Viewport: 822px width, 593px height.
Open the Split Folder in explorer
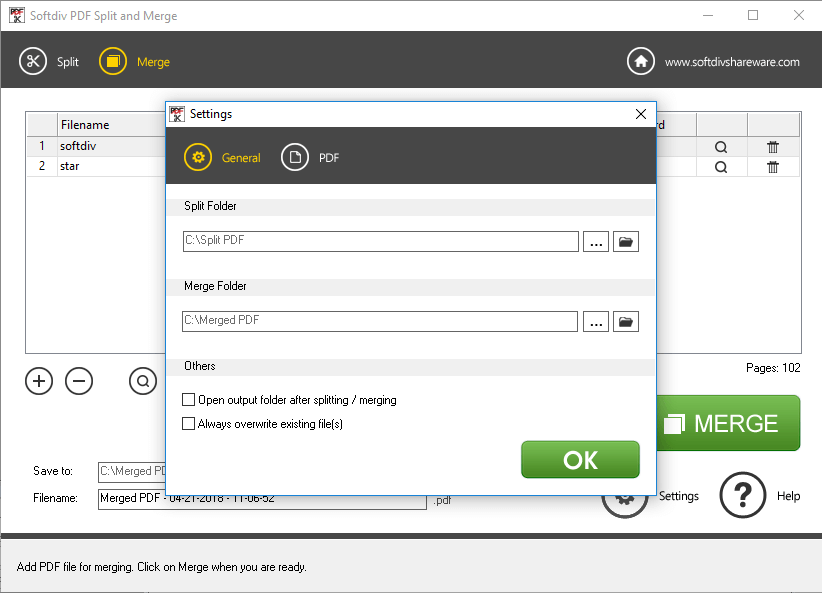[626, 242]
